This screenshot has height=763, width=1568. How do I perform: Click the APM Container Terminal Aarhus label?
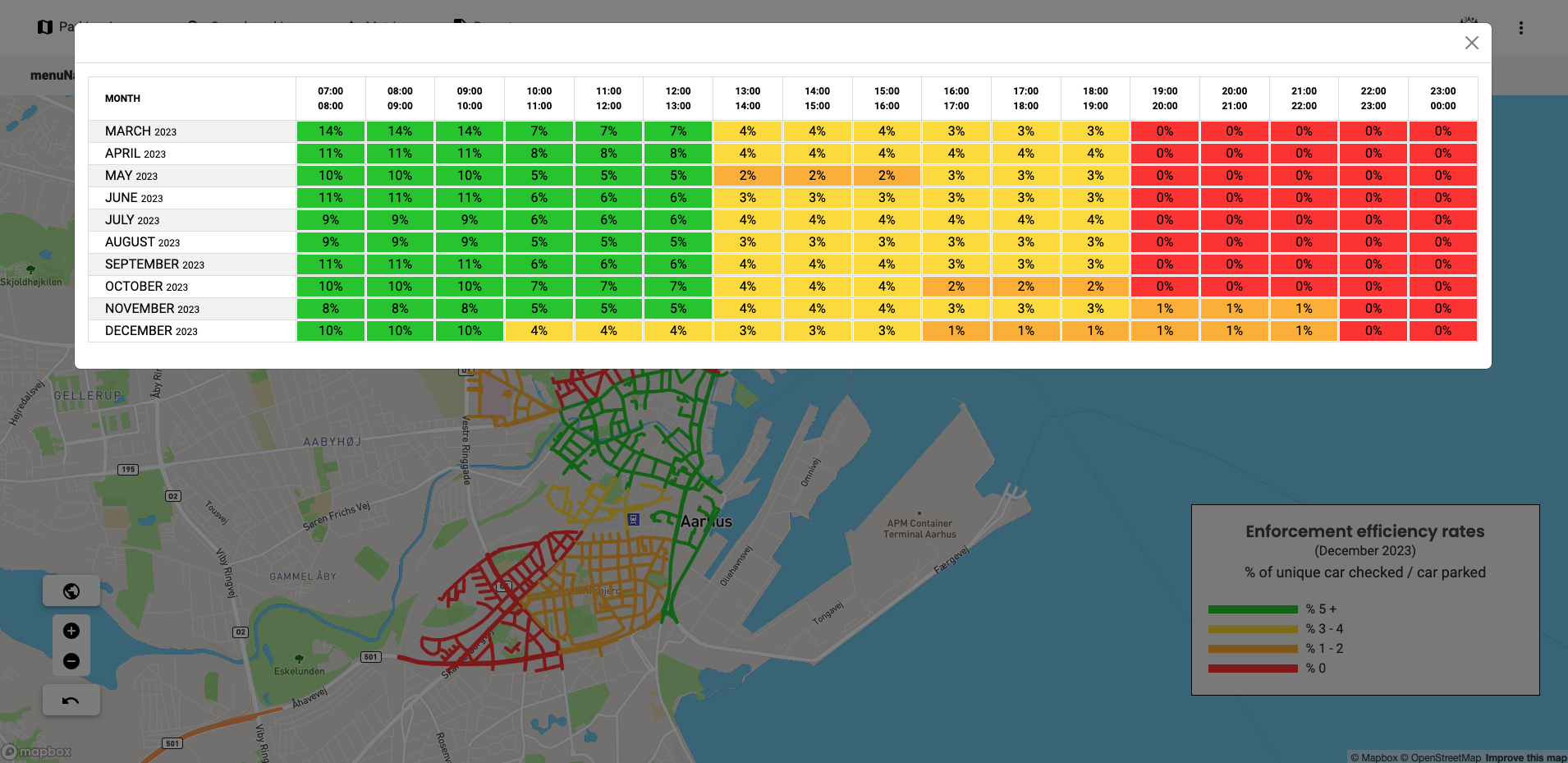pos(919,529)
